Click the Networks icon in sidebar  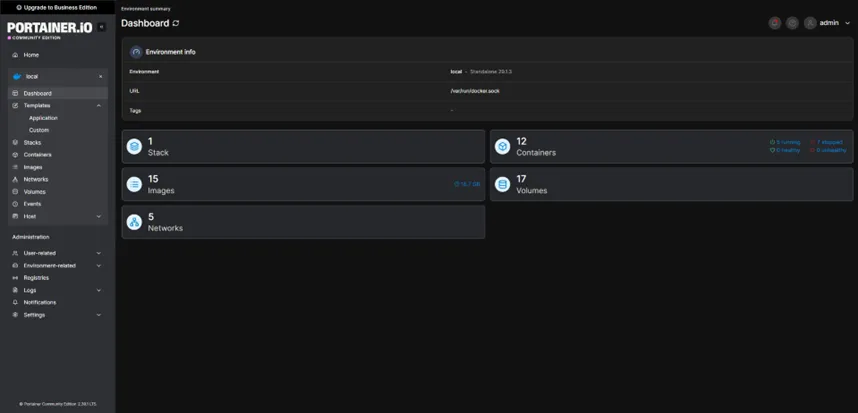15,179
